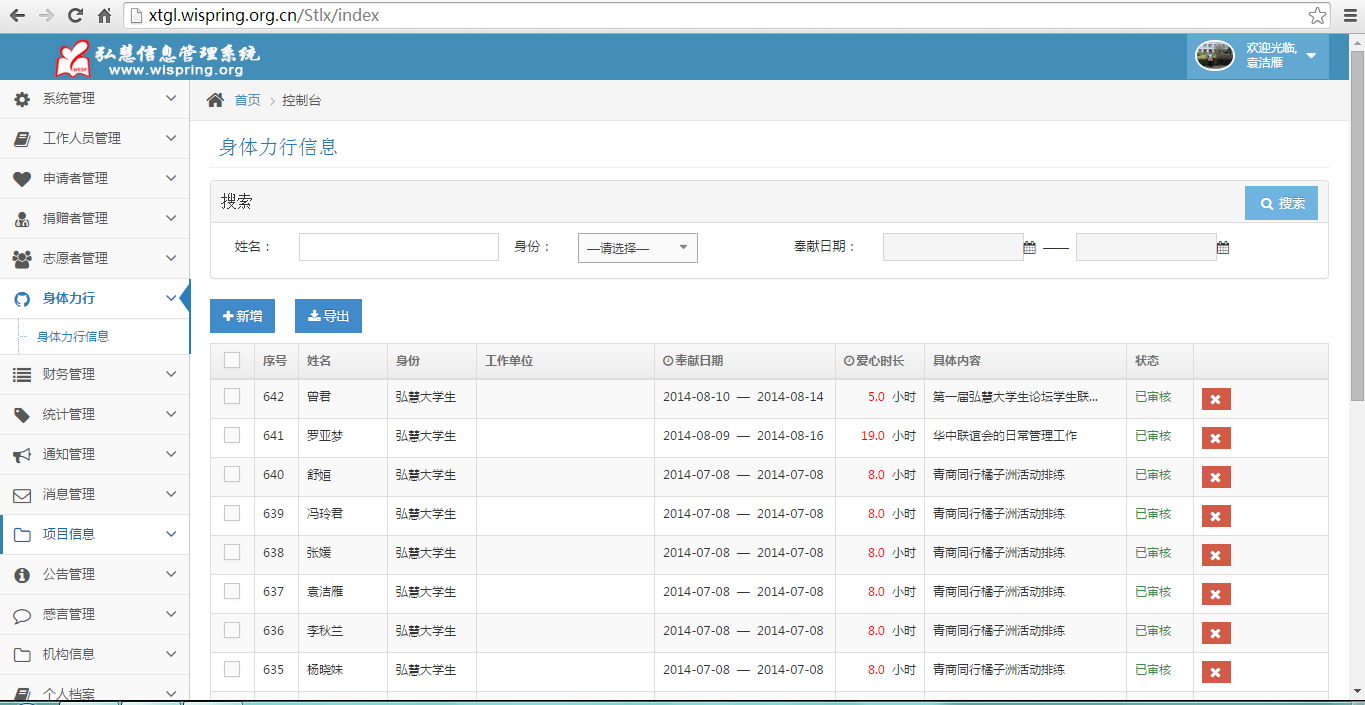Check the checkbox for row 642 曾君
This screenshot has width=1365, height=705.
[x=231, y=398]
